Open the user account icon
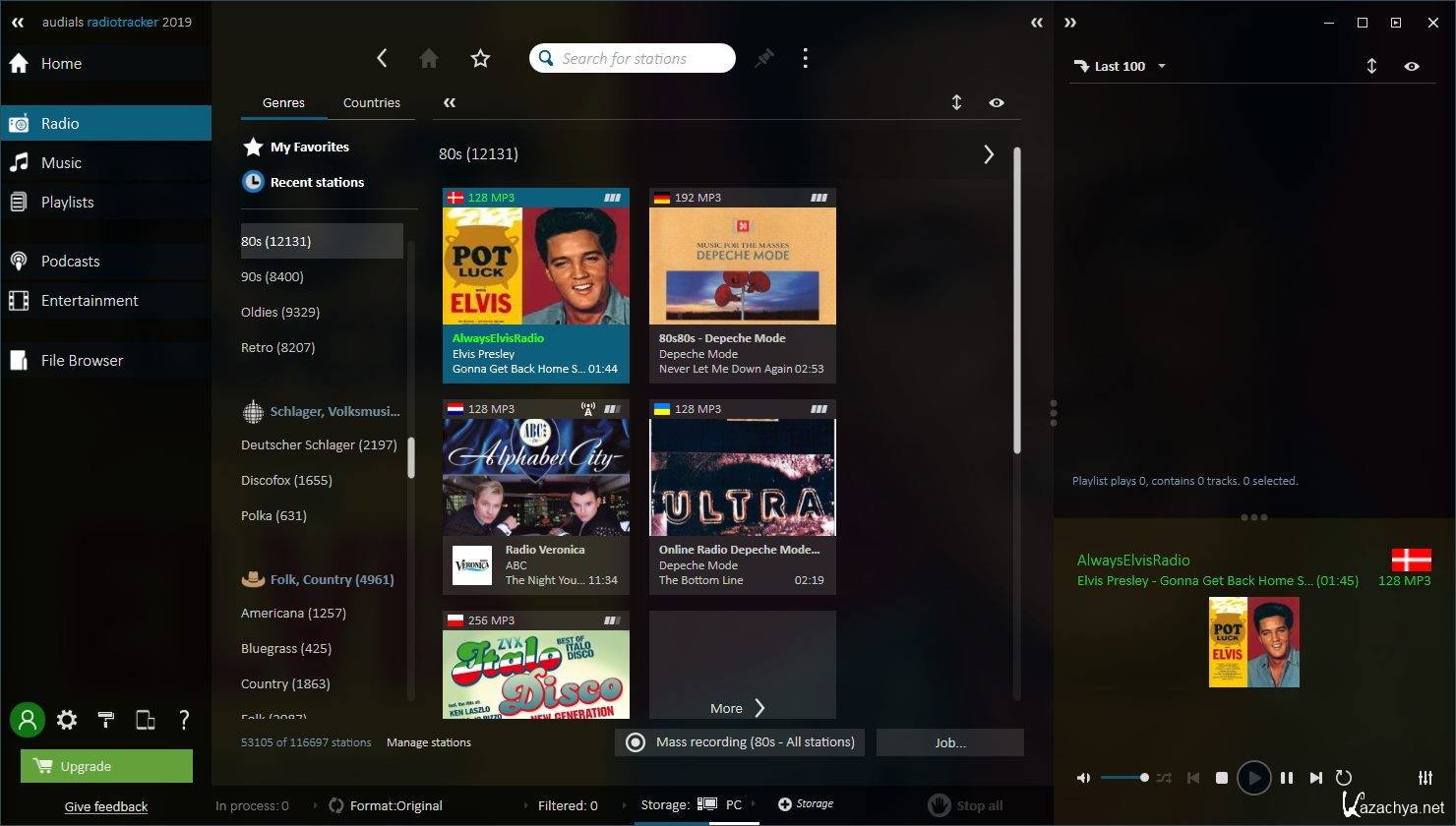1456x826 pixels. click(x=28, y=721)
